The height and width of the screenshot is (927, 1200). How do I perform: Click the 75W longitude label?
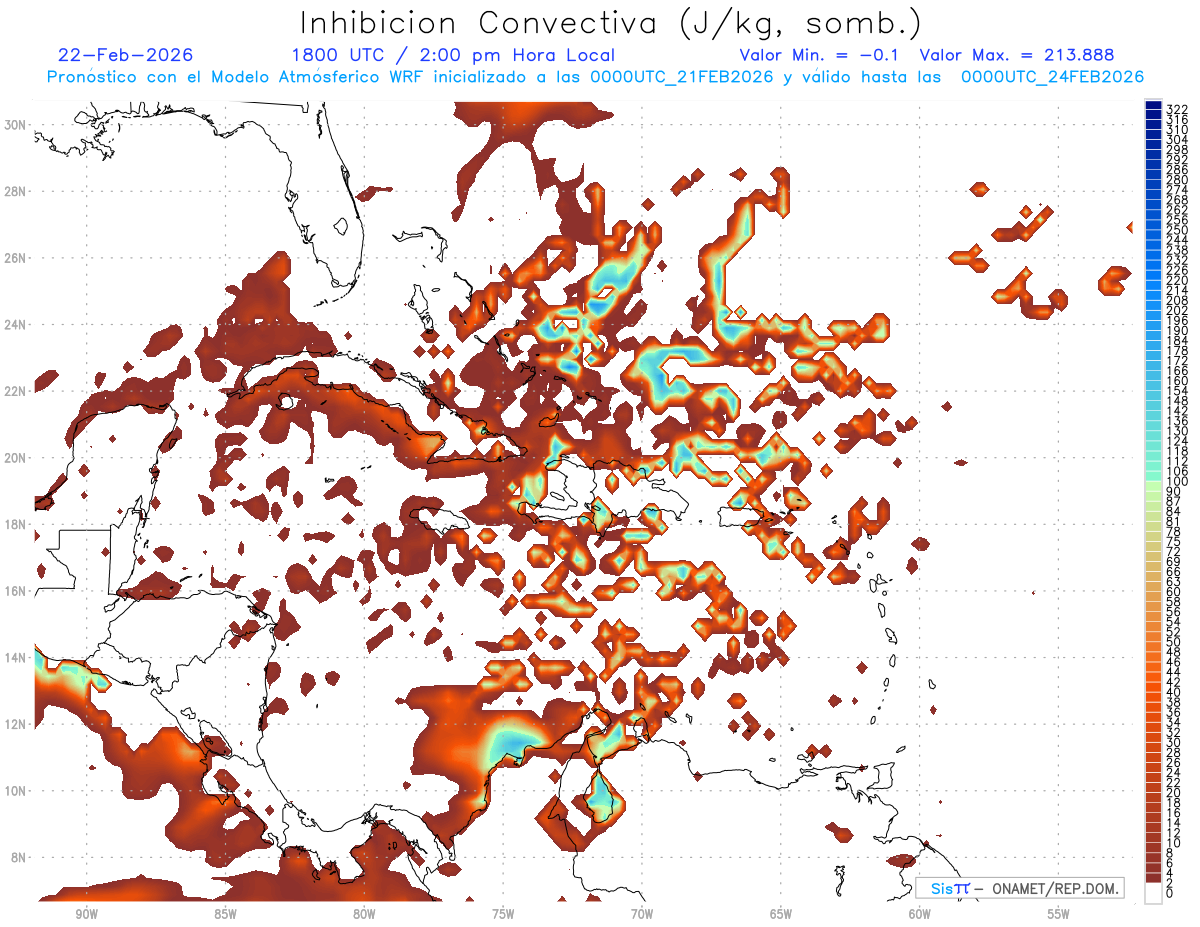tap(503, 914)
